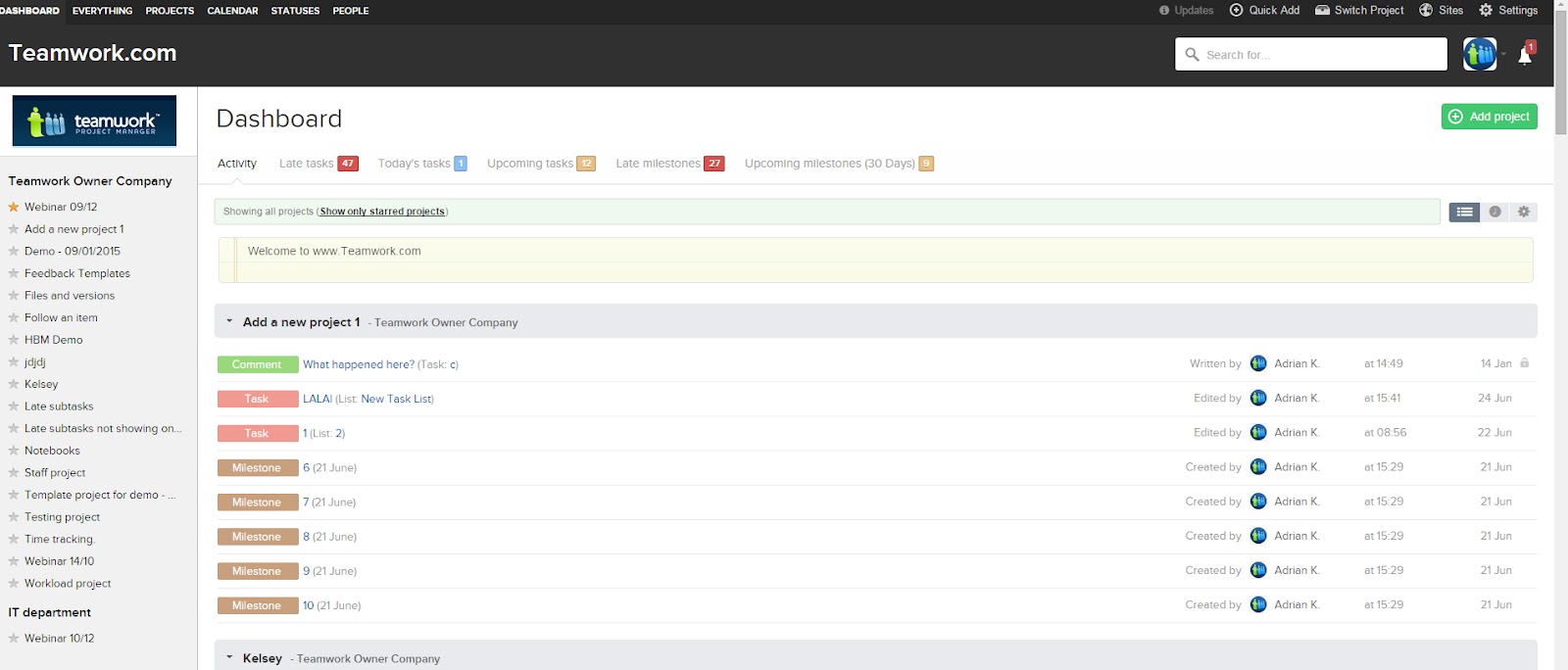Star the HBM Demo project

tap(14, 340)
